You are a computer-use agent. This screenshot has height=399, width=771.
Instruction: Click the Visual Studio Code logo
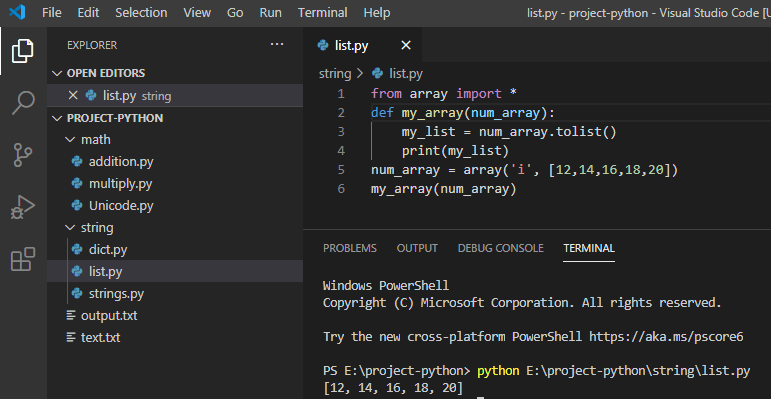pos(17,12)
